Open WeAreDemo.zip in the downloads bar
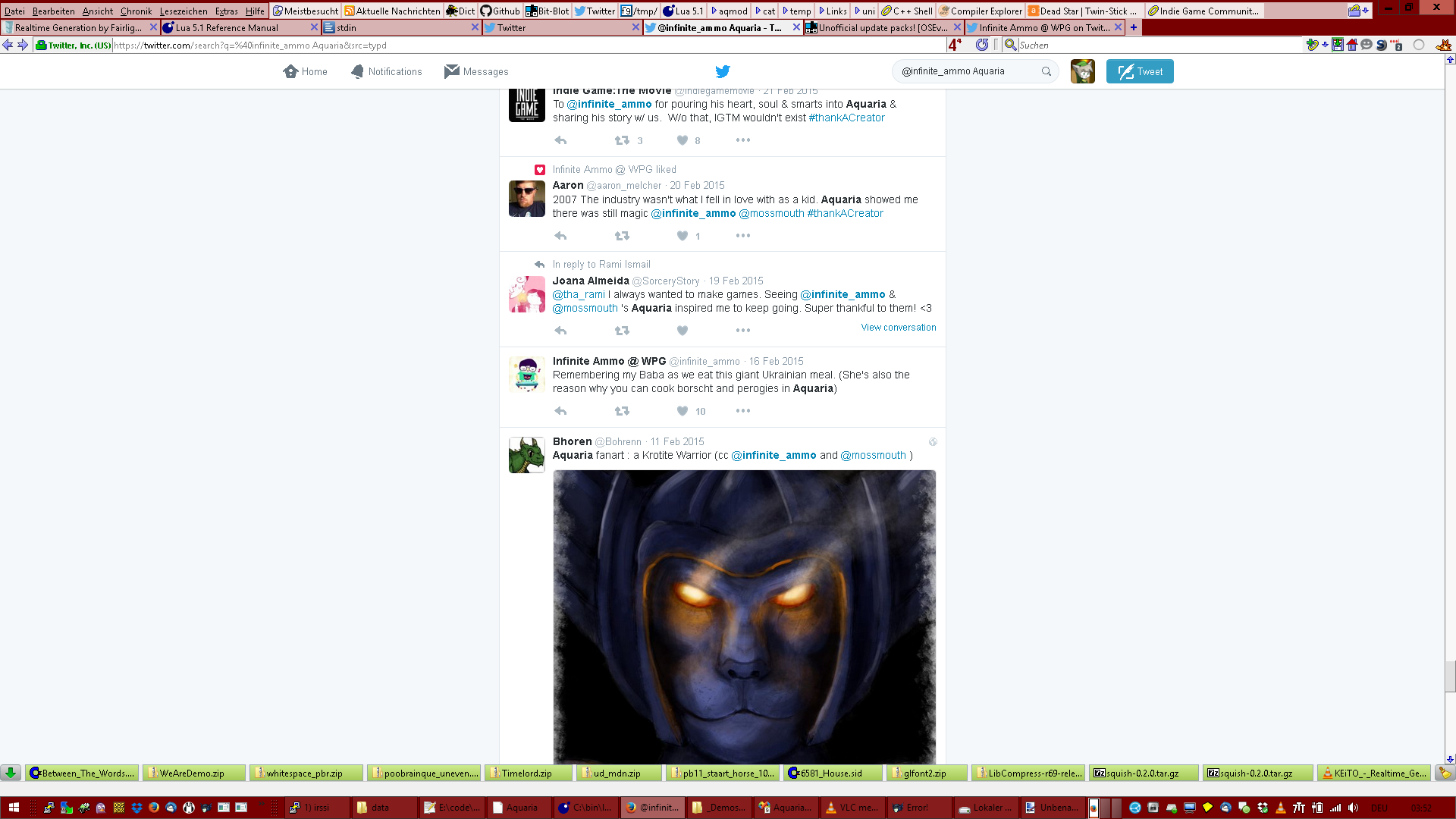The image size is (1456, 819). coord(194,773)
